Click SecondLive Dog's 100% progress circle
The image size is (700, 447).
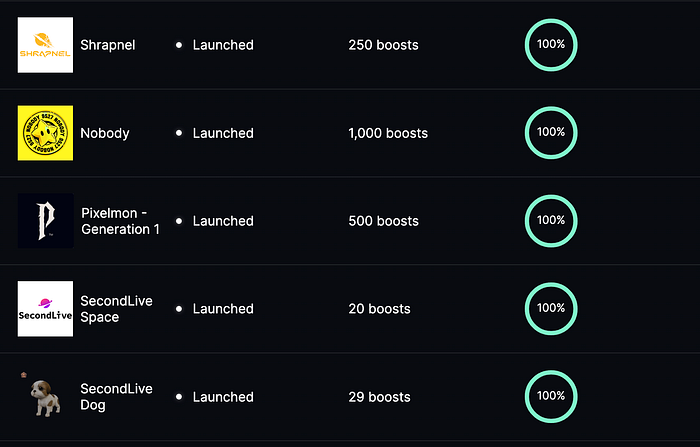(x=551, y=396)
